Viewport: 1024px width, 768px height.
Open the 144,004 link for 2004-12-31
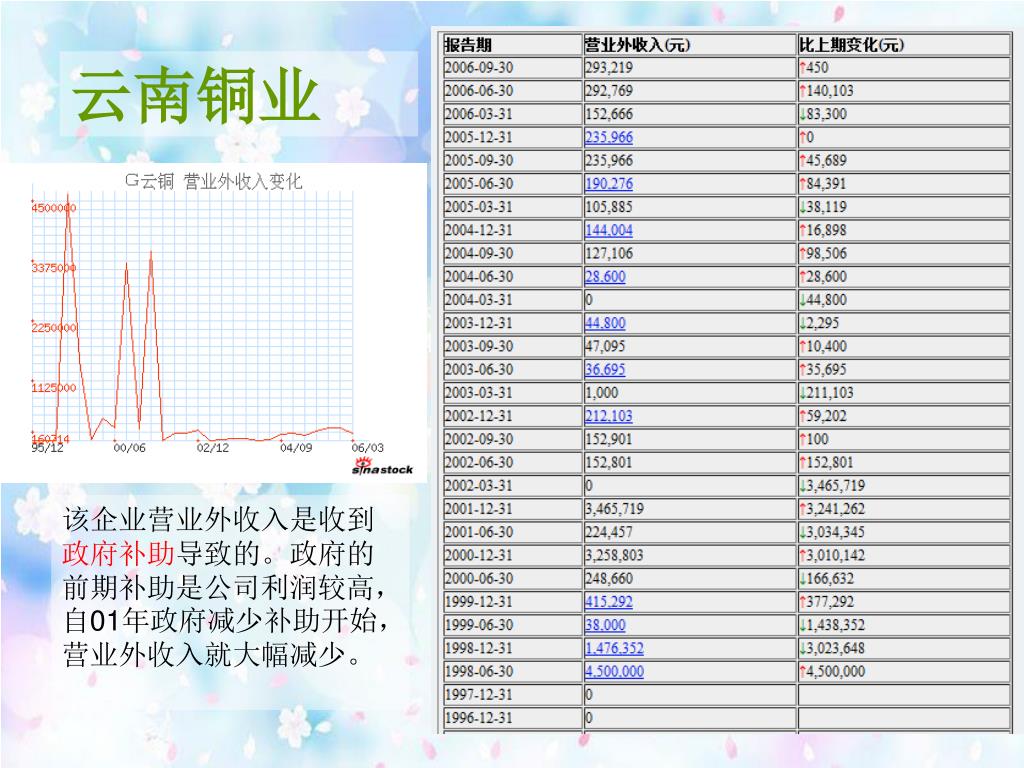[609, 230]
